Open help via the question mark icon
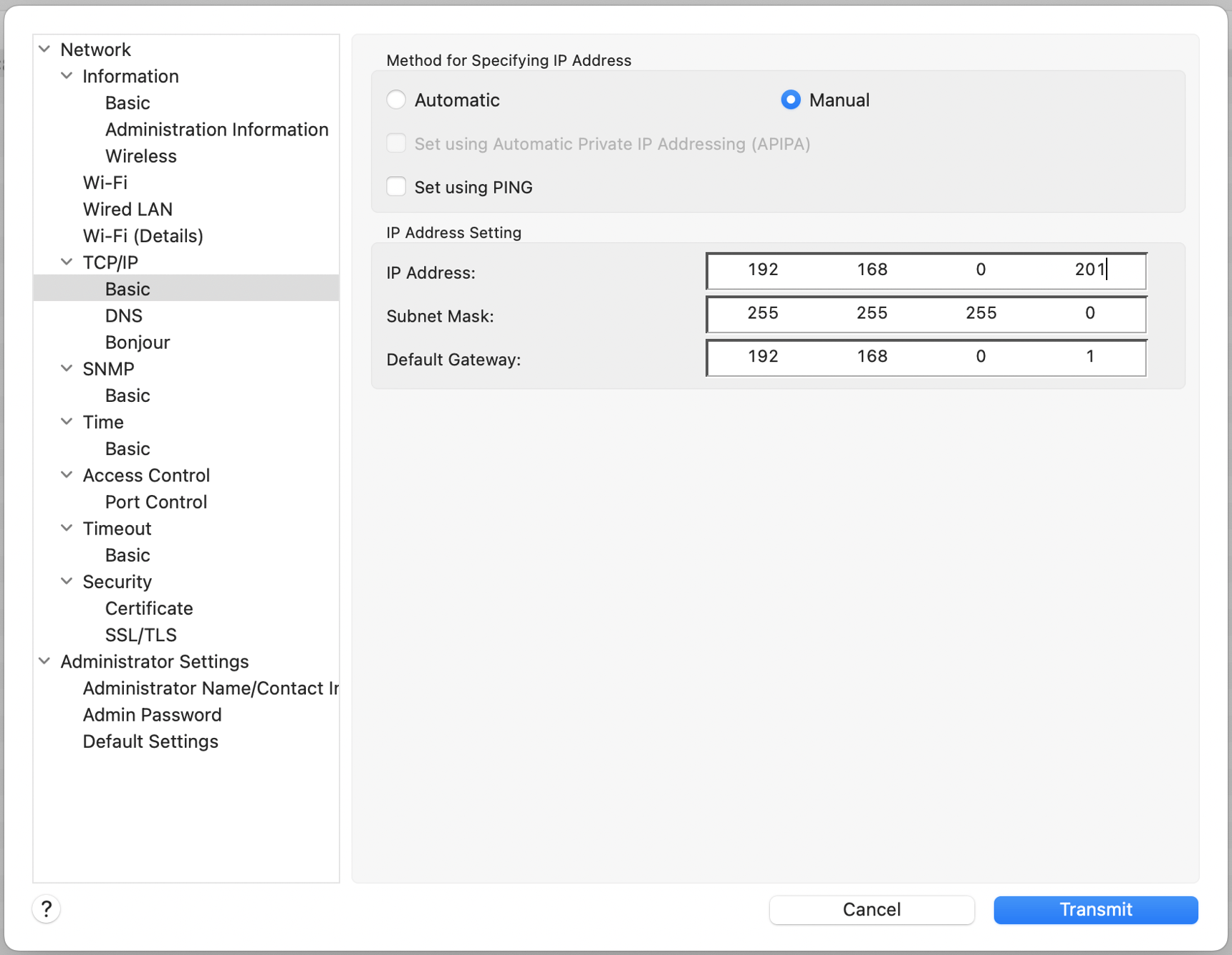This screenshot has height=955, width=1232. (46, 908)
